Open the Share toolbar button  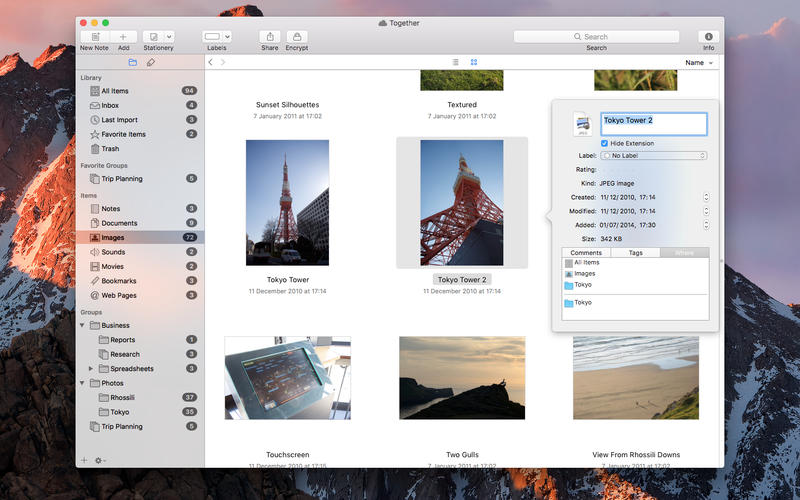[270, 36]
